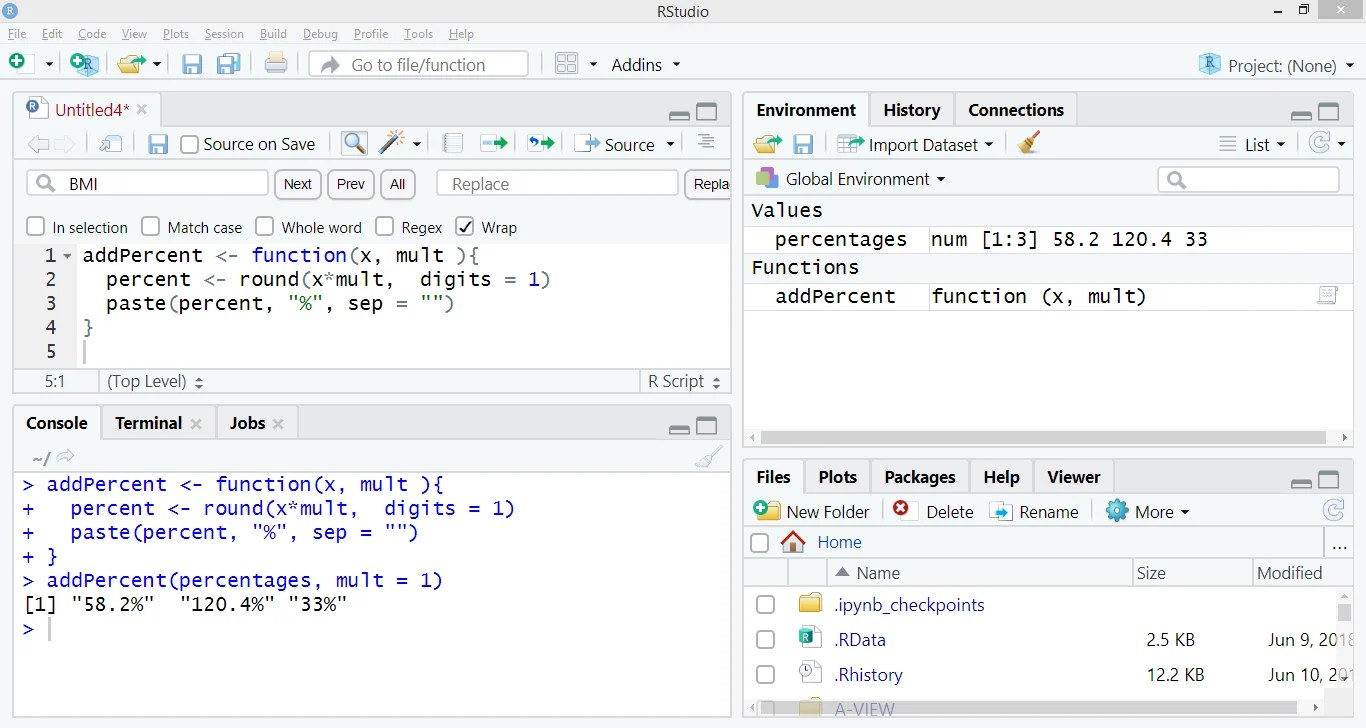Image resolution: width=1366 pixels, height=728 pixels.
Task: Run the Source button to execute the script
Action: (x=623, y=144)
